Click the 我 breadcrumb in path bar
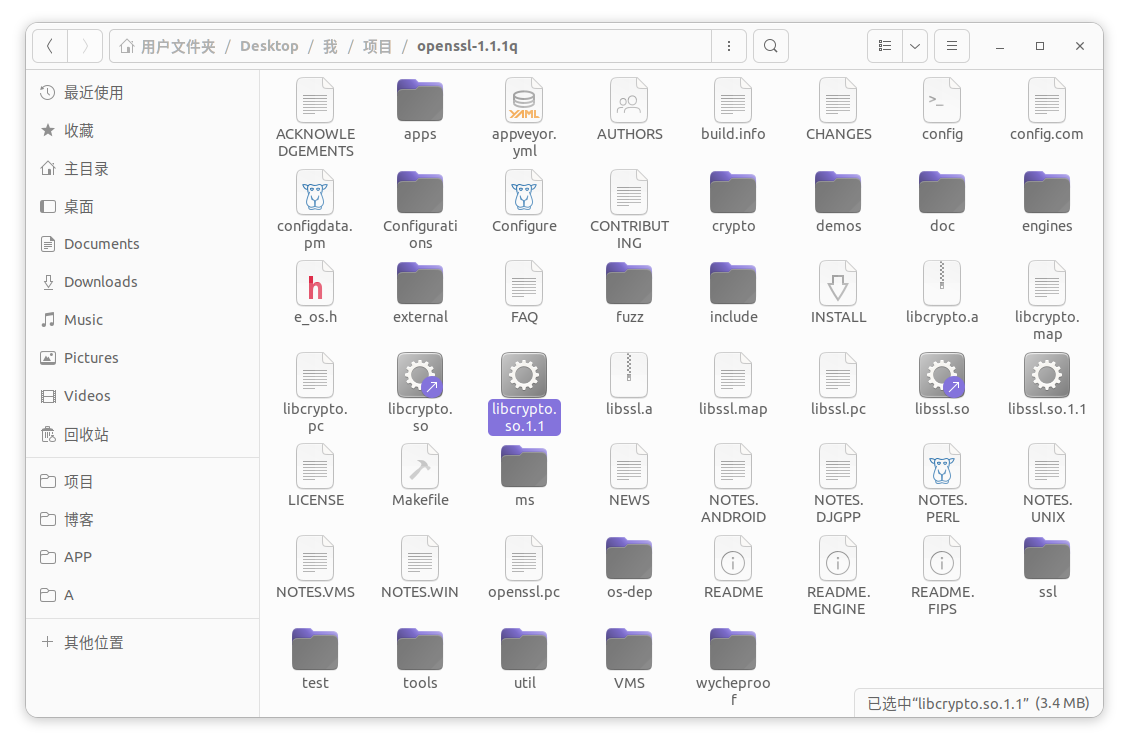 tap(330, 46)
